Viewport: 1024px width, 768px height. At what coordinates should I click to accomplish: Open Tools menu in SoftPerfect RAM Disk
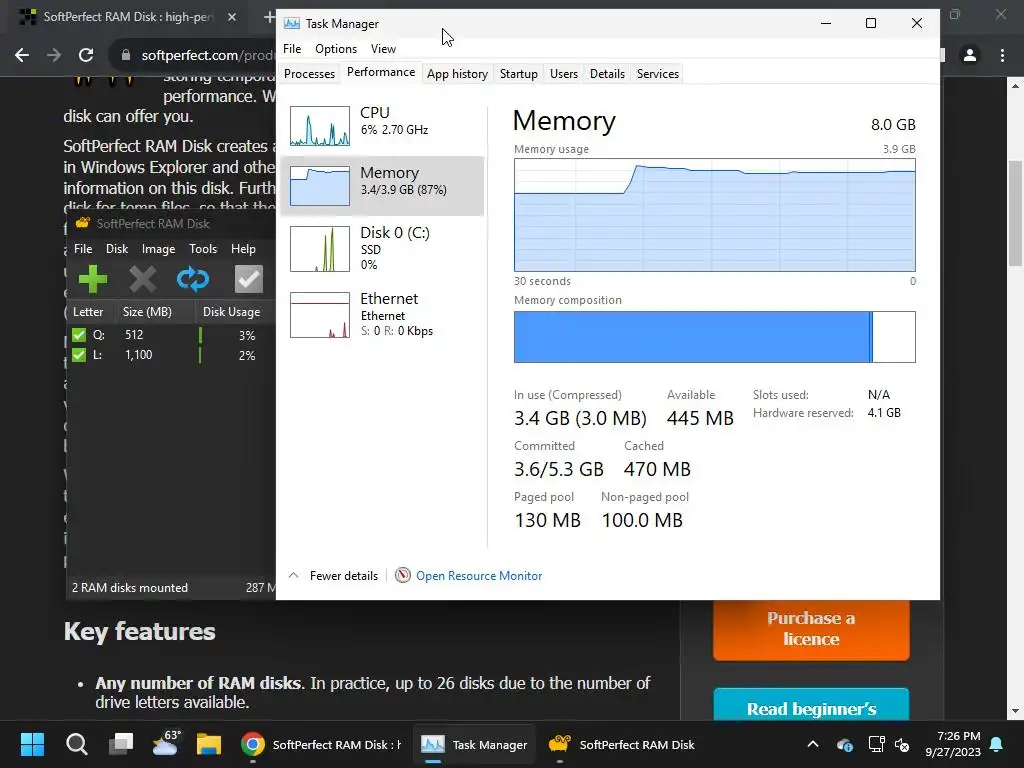pos(203,249)
